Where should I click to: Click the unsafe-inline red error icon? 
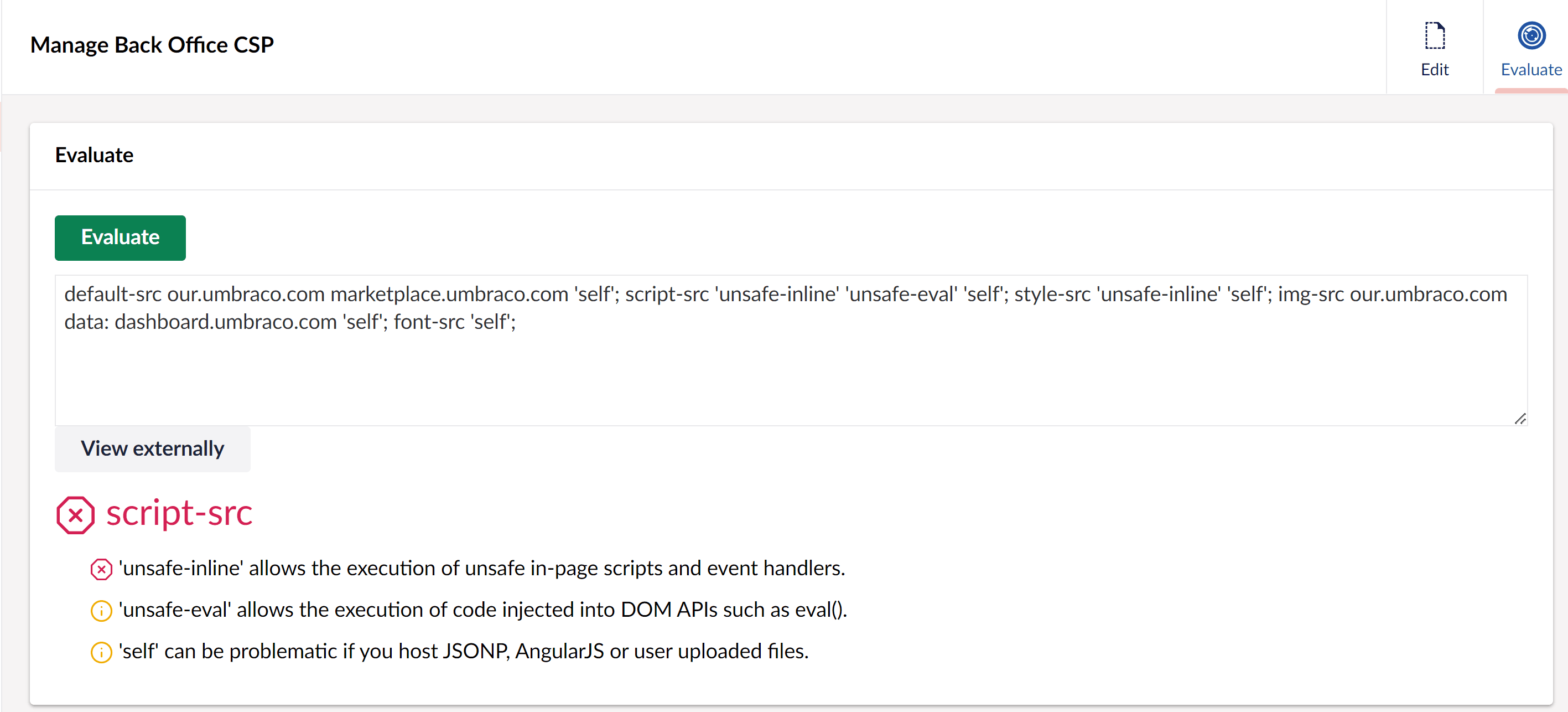[x=101, y=569]
